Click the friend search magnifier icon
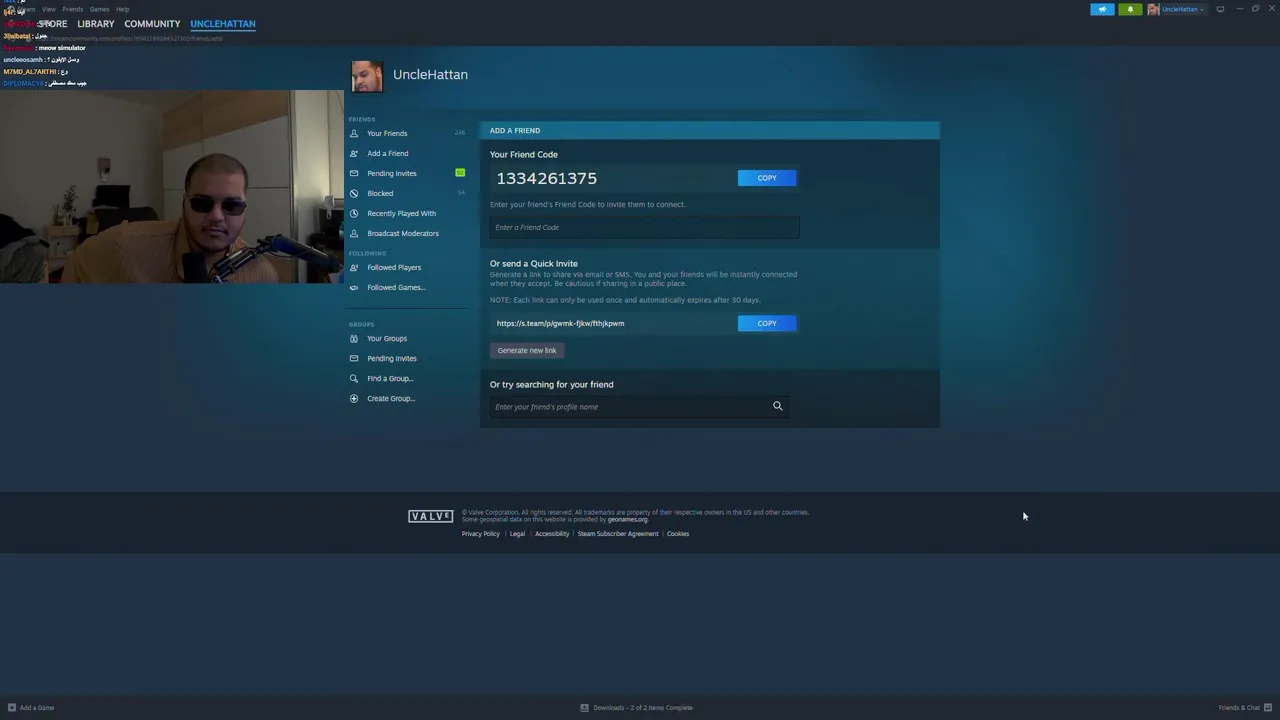This screenshot has width=1280, height=720. pyautogui.click(x=777, y=406)
